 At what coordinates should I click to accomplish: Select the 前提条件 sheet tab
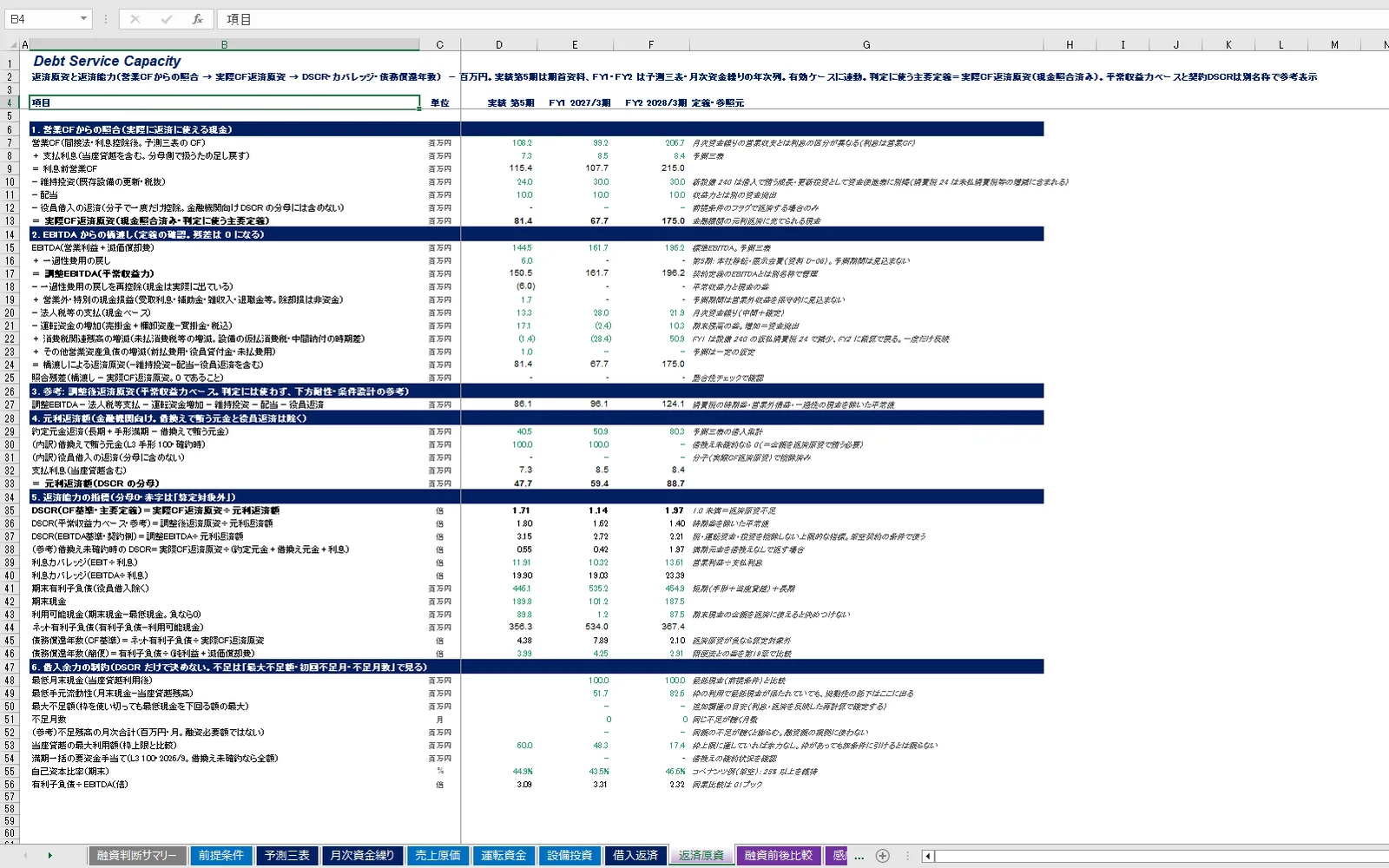pyautogui.click(x=221, y=856)
